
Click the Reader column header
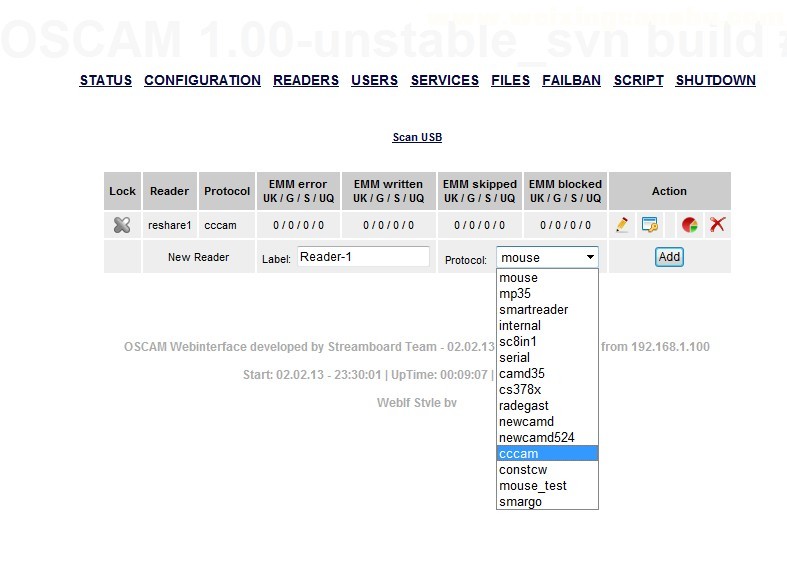[170, 191]
